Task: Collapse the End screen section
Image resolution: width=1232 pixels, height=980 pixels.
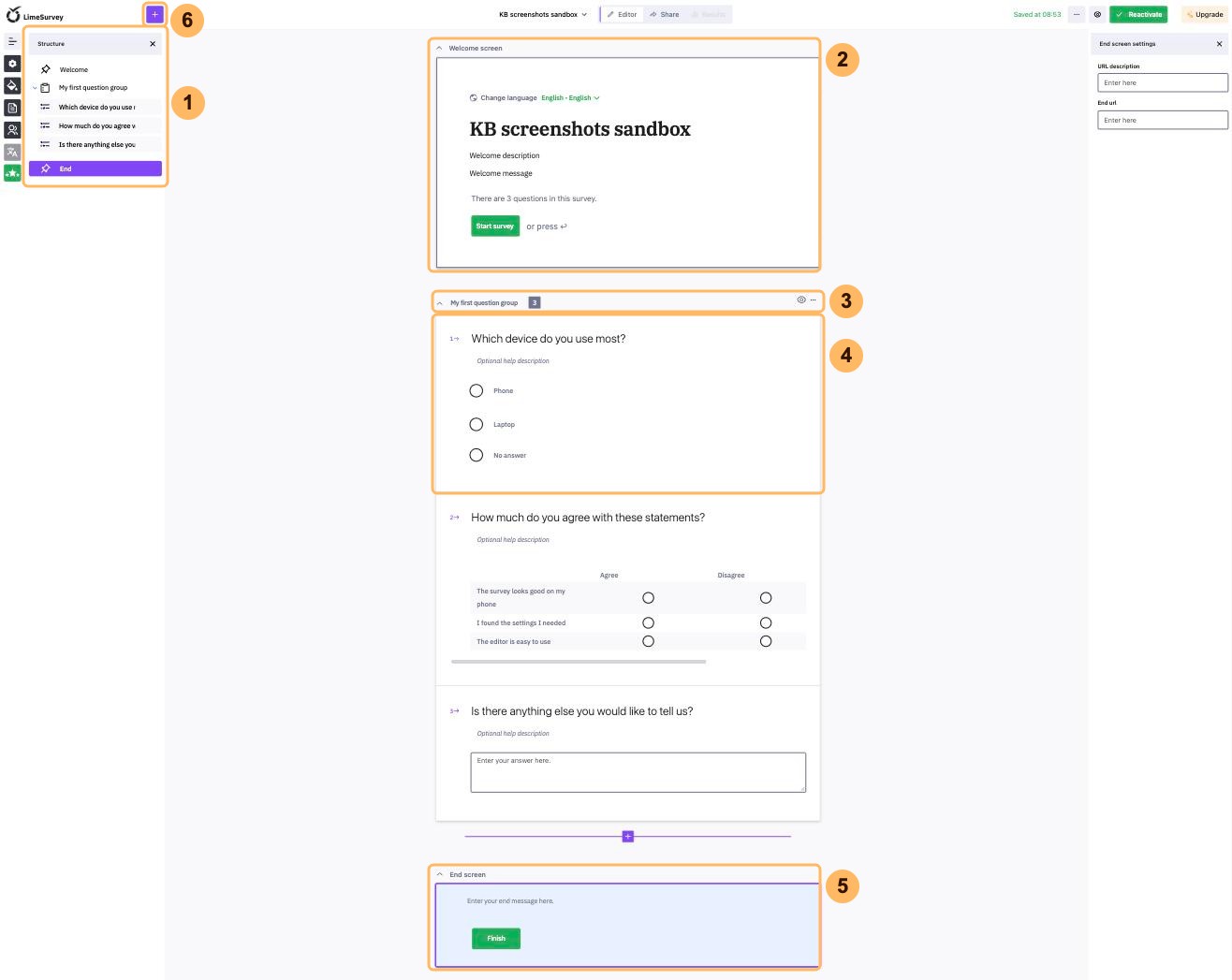Action: (440, 874)
